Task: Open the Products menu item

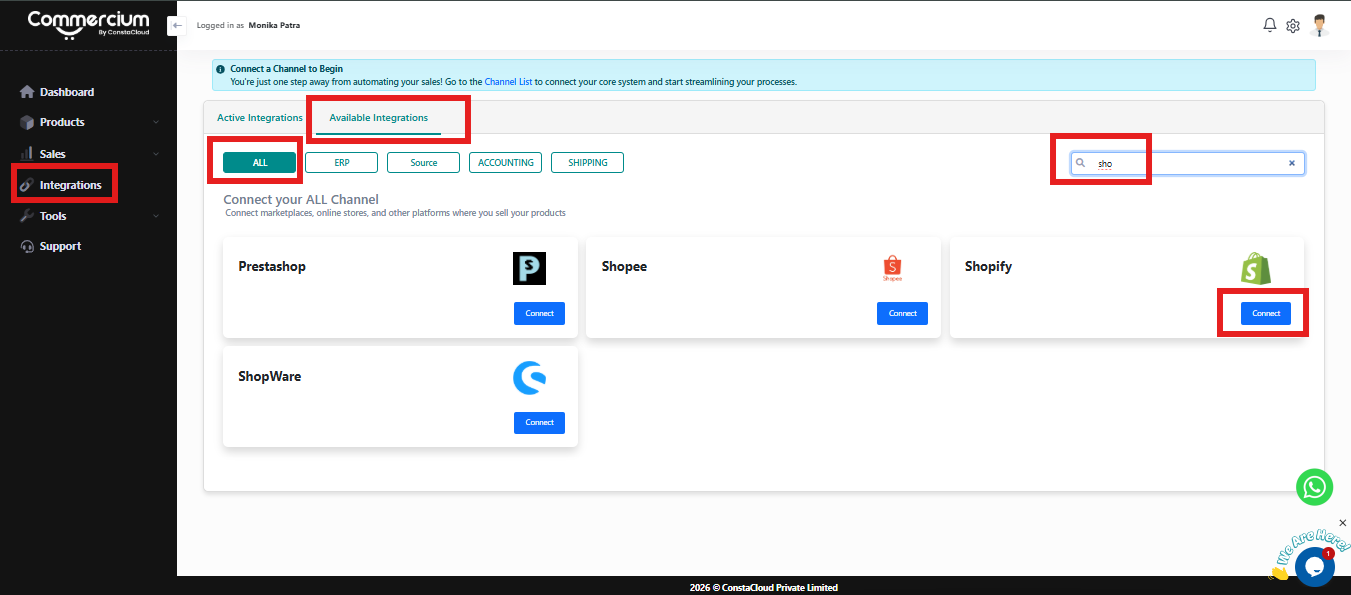Action: pos(62,122)
